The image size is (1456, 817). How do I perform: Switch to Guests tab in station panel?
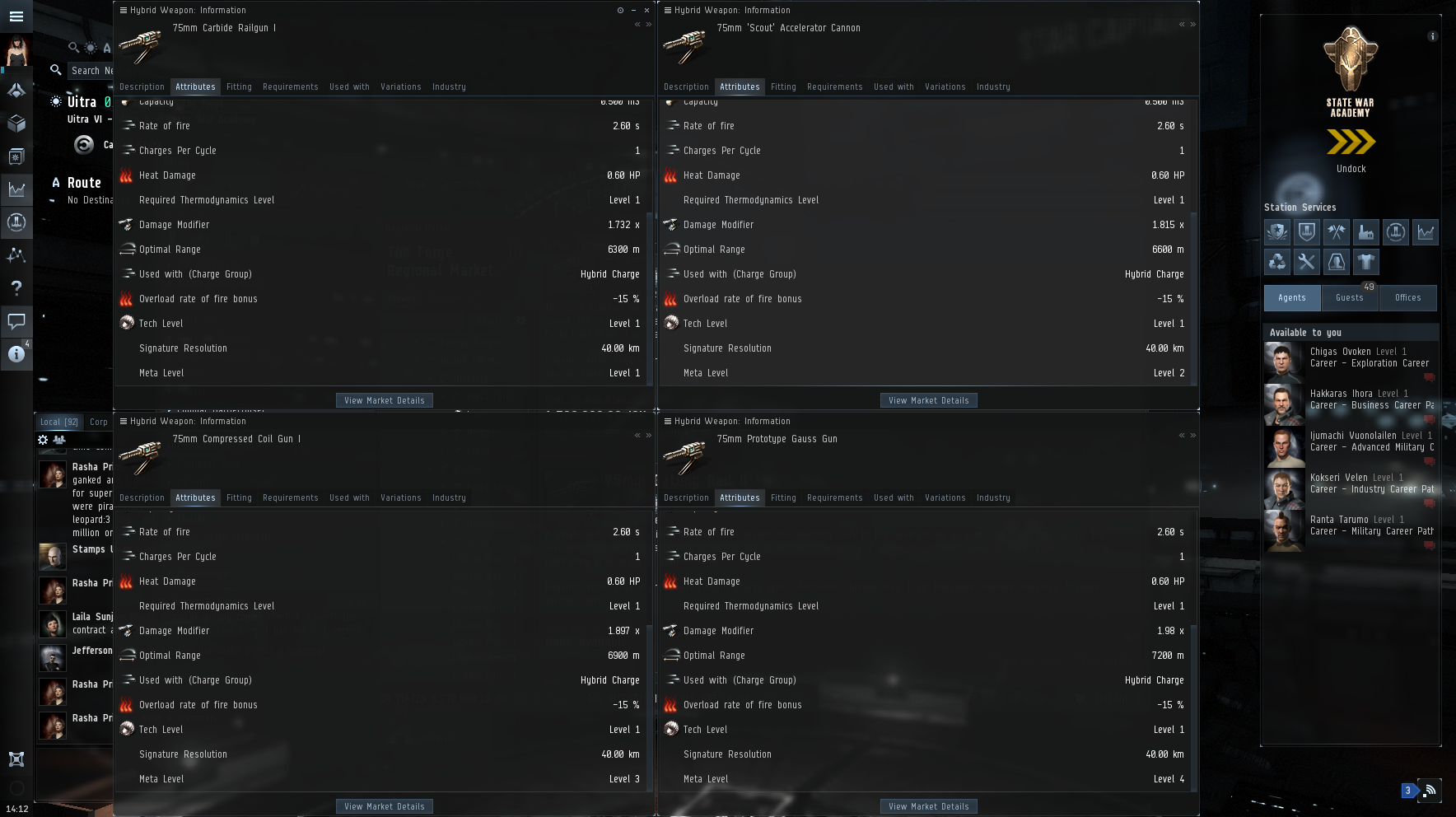pos(1350,298)
